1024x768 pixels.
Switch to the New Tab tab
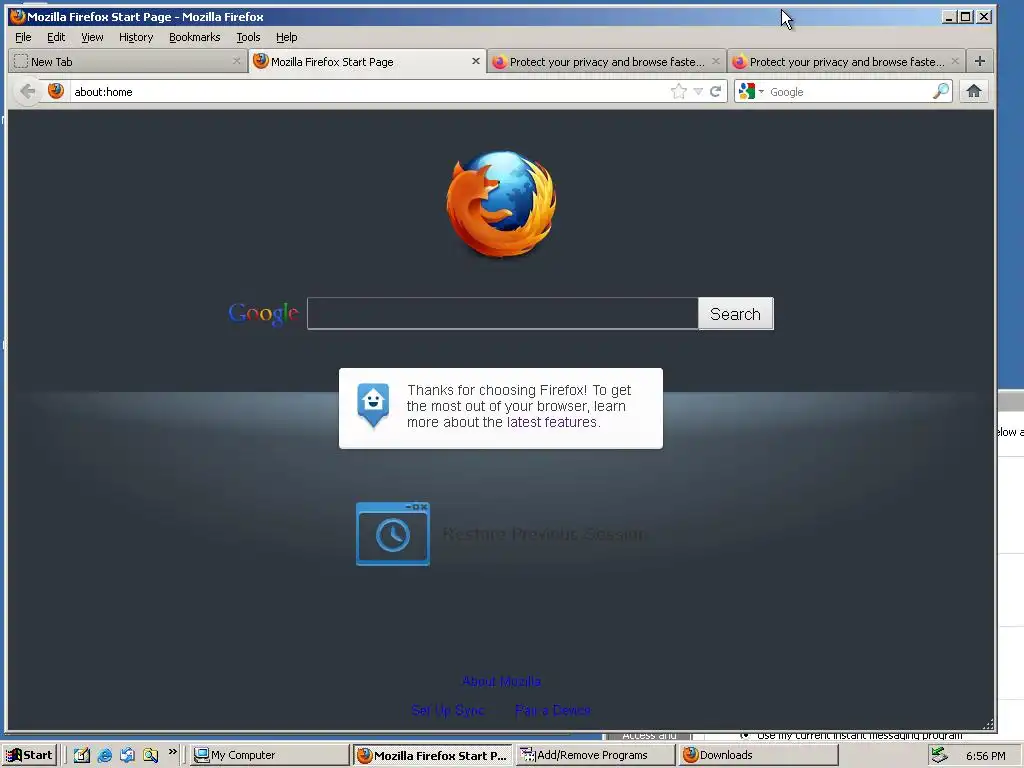[127, 61]
